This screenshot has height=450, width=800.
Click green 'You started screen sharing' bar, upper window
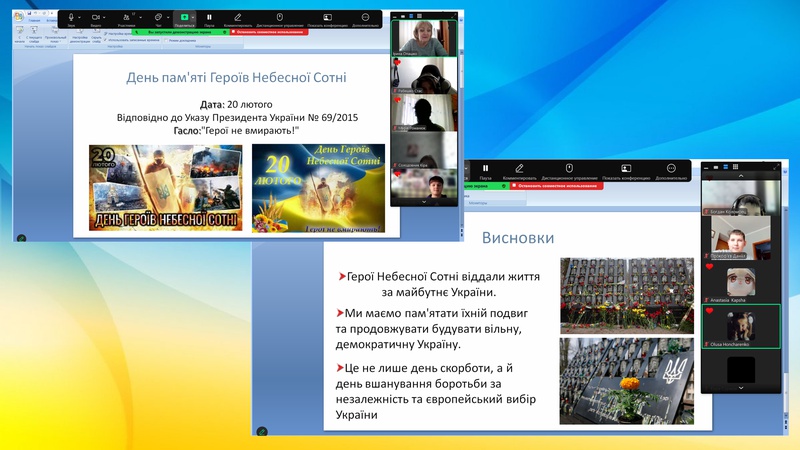point(180,32)
